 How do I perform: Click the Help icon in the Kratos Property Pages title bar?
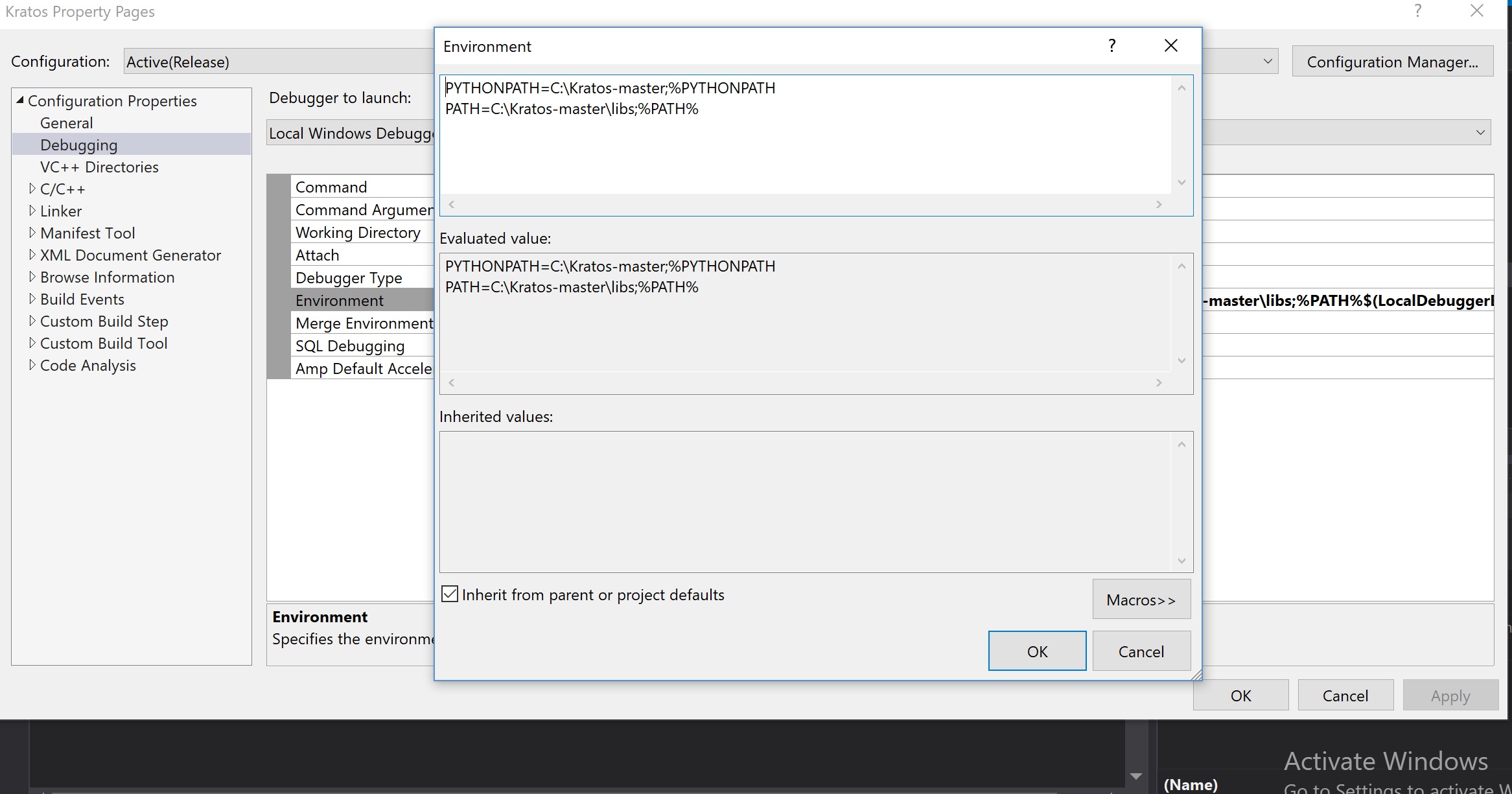click(1417, 11)
